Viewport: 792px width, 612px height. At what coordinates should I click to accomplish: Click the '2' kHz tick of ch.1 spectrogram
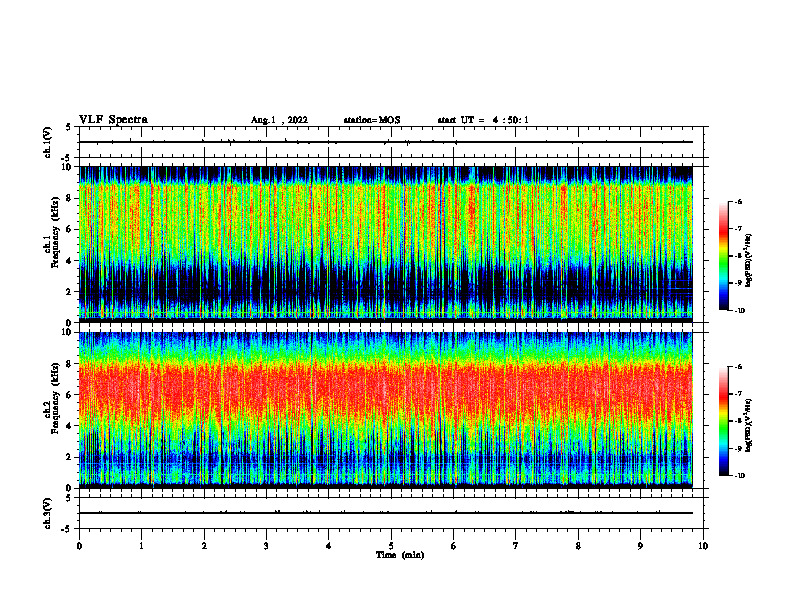tap(70, 292)
